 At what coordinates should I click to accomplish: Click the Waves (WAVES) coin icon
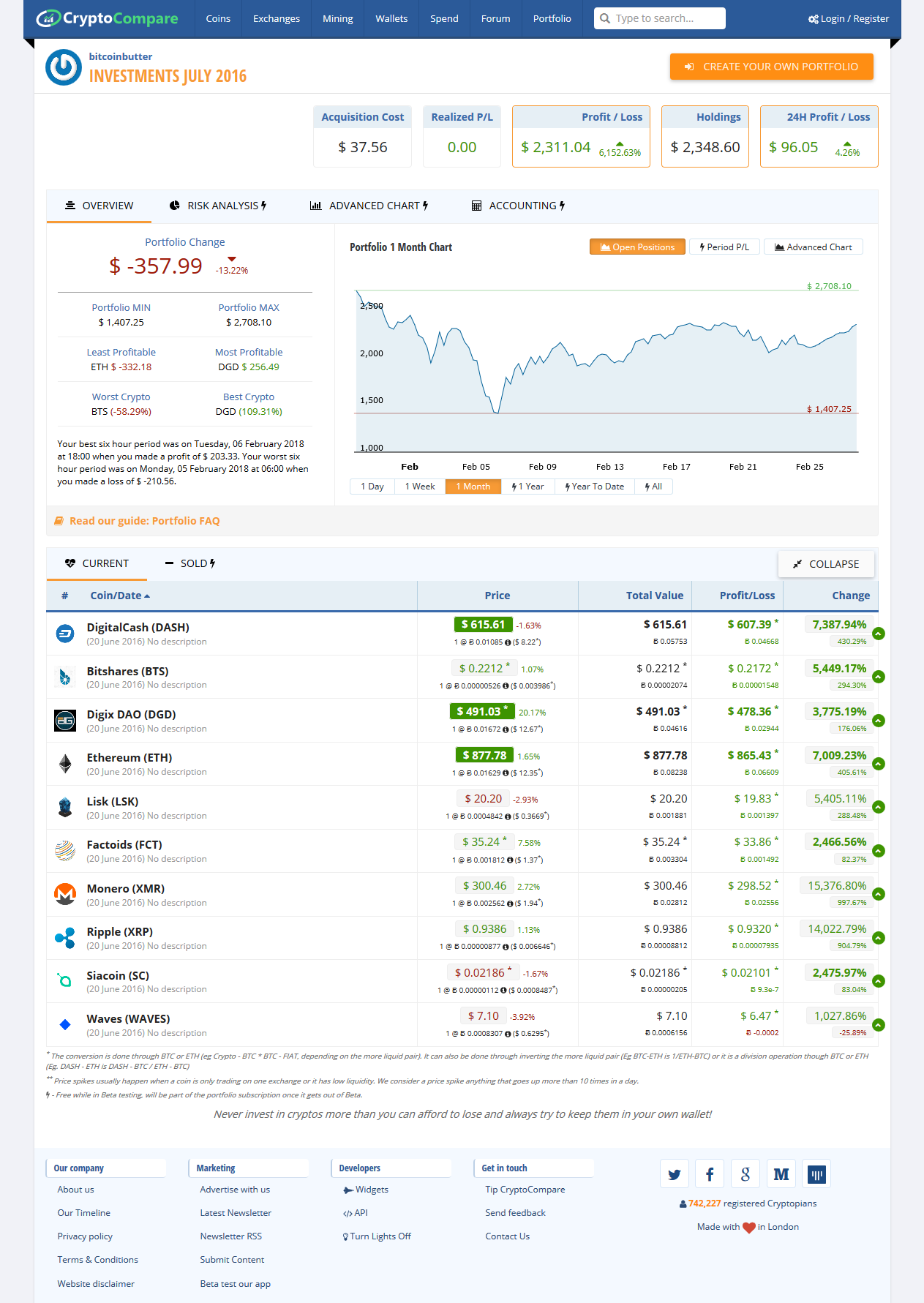(65, 1024)
